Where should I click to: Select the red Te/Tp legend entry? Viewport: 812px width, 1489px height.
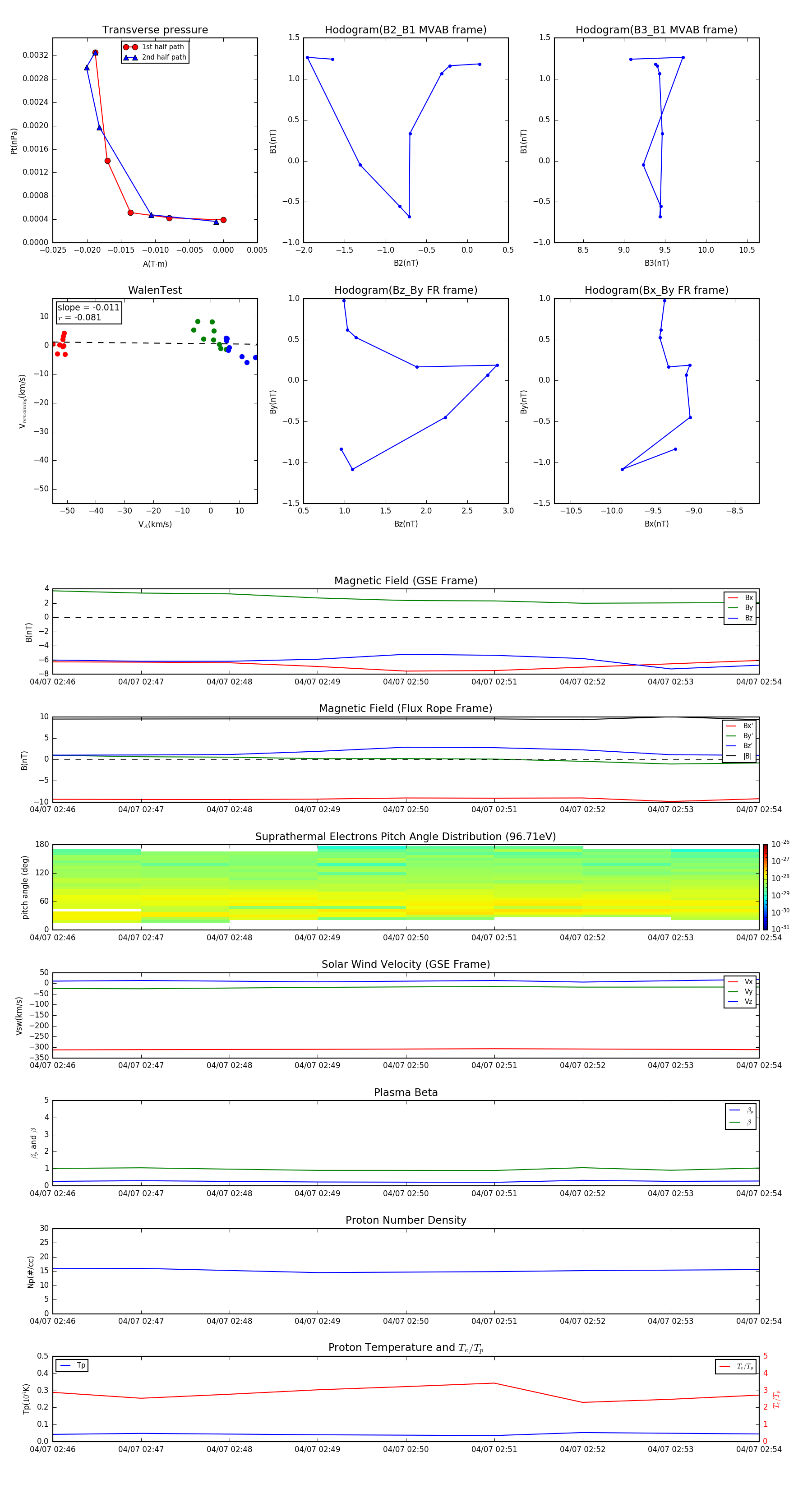[736, 1366]
